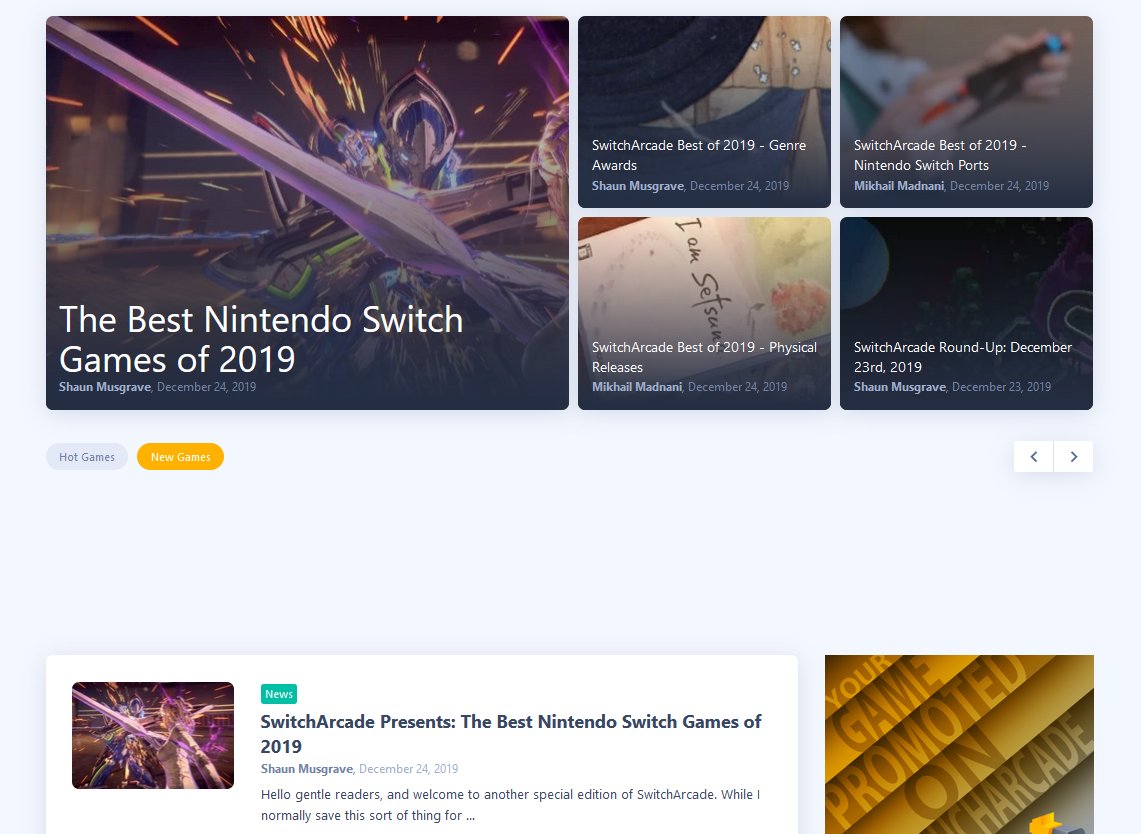Image resolution: width=1141 pixels, height=834 pixels.
Task: Click the Your Game Promoted on SwitchArcade banner
Action: (x=959, y=744)
